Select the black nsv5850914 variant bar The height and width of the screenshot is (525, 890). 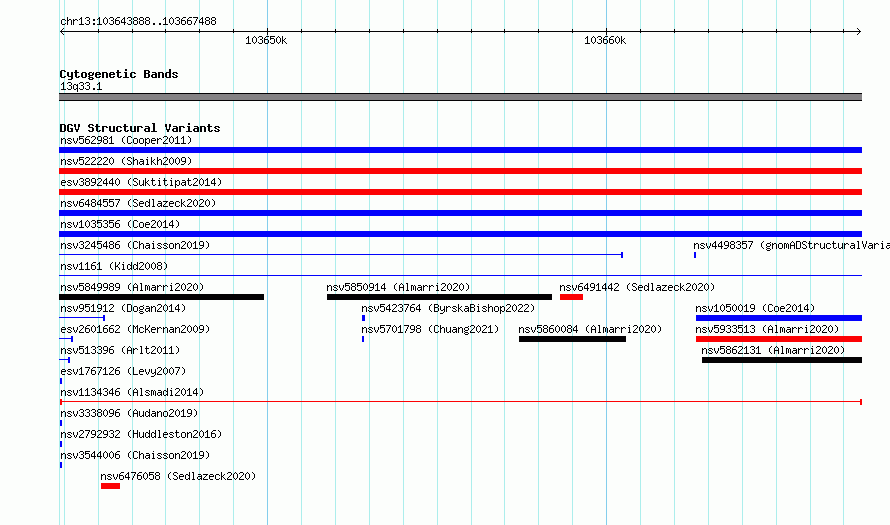point(439,297)
